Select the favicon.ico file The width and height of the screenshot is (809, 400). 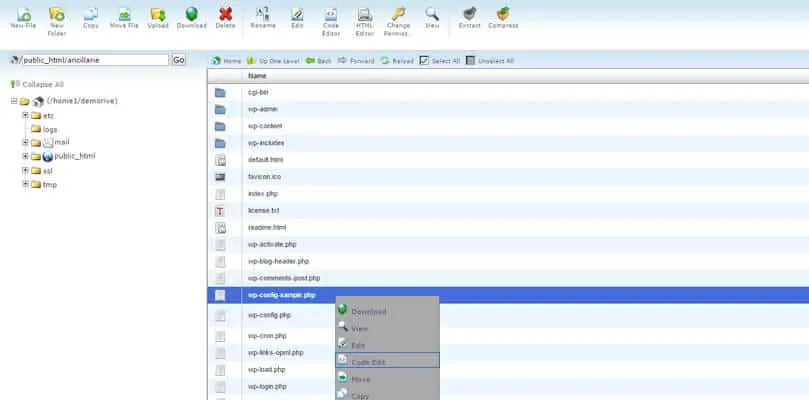tap(508, 177)
